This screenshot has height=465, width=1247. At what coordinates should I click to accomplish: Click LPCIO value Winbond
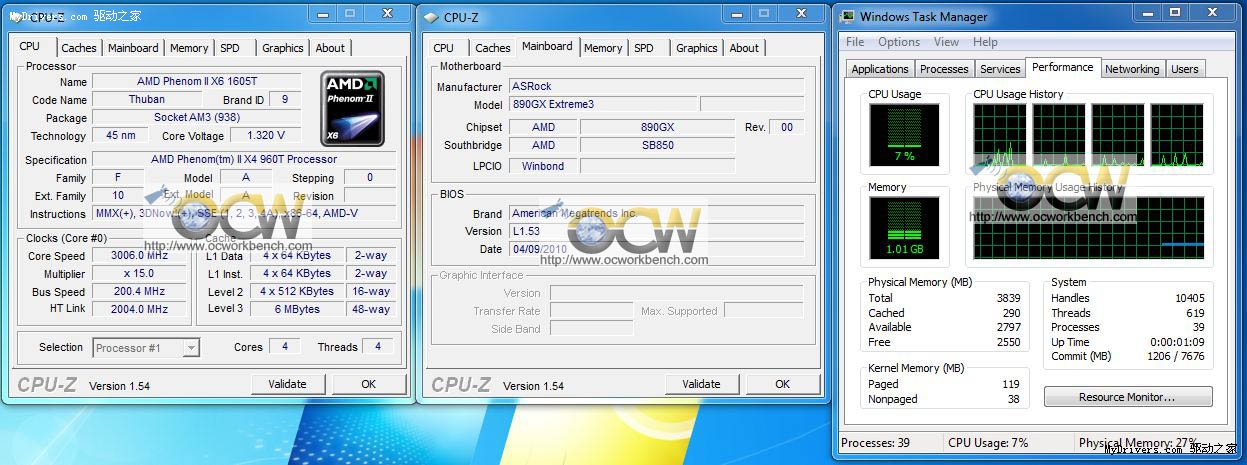click(543, 166)
